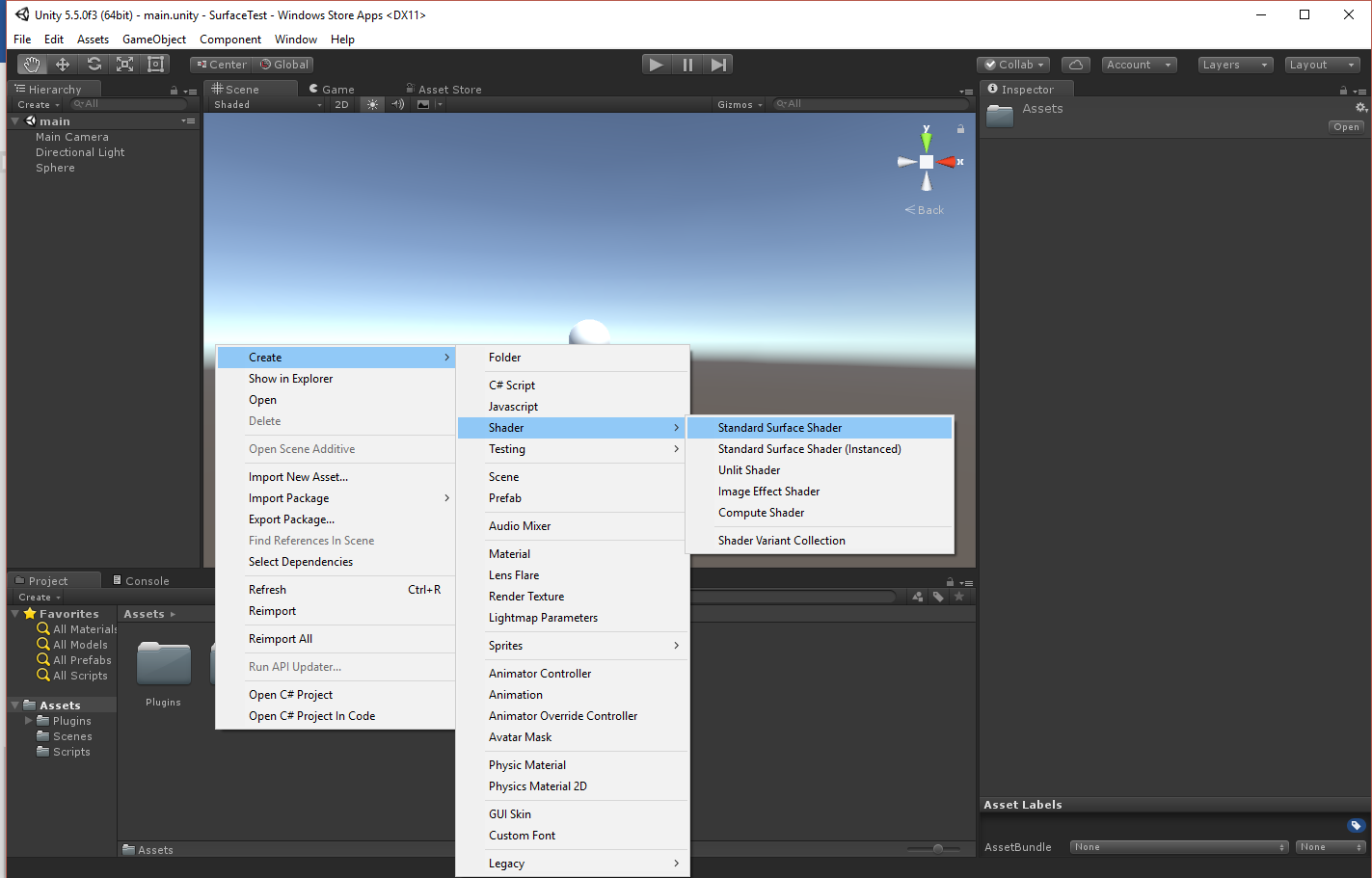Toggle Inspector panel lock icon
This screenshot has width=1372, height=878.
pyautogui.click(x=1343, y=91)
